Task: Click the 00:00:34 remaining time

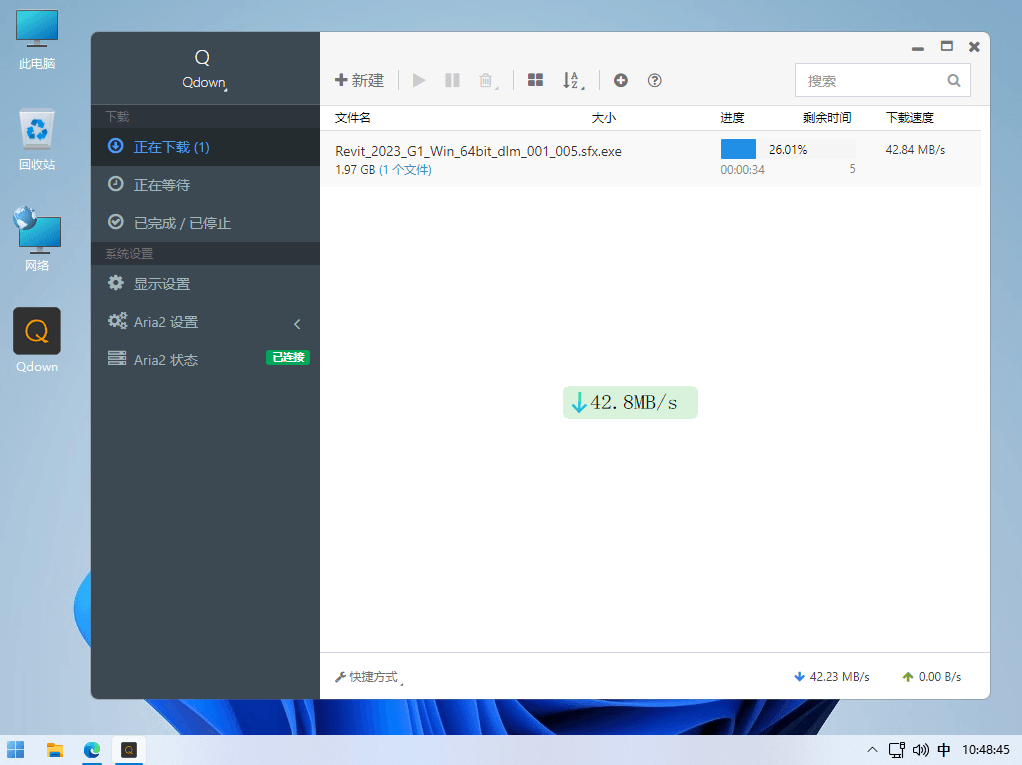Action: [x=742, y=169]
